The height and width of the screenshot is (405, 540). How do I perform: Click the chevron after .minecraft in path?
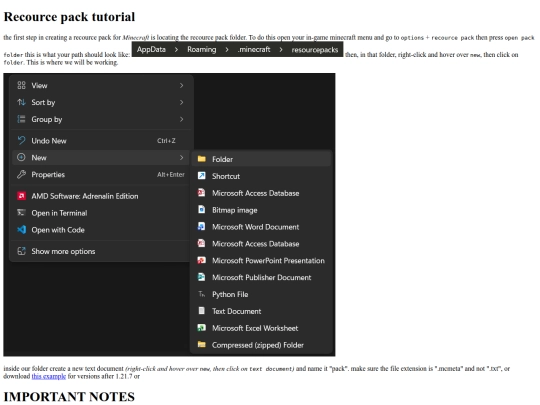(x=281, y=50)
